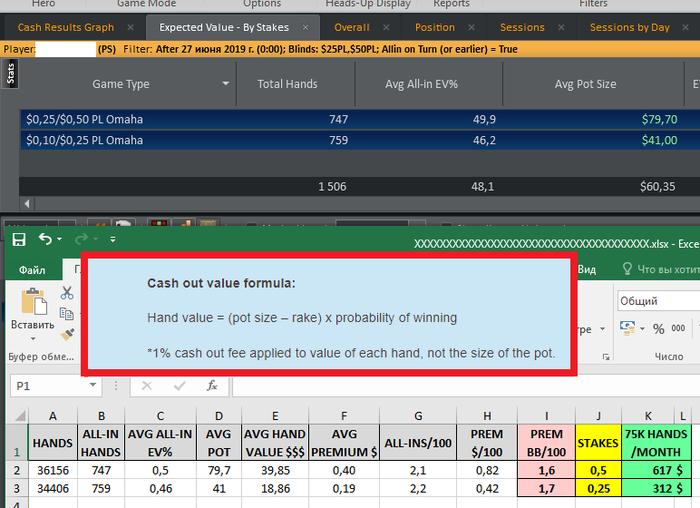This screenshot has width=700, height=508.
Task: Switch to the Position report tab
Action: pos(435,27)
